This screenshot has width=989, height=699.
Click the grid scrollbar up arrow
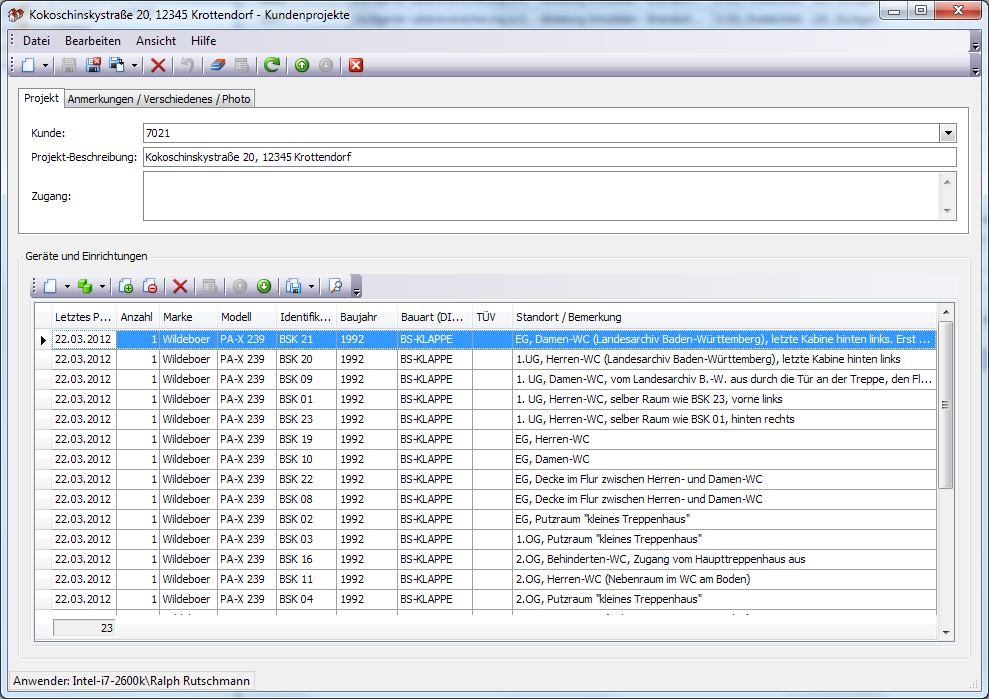(x=945, y=312)
